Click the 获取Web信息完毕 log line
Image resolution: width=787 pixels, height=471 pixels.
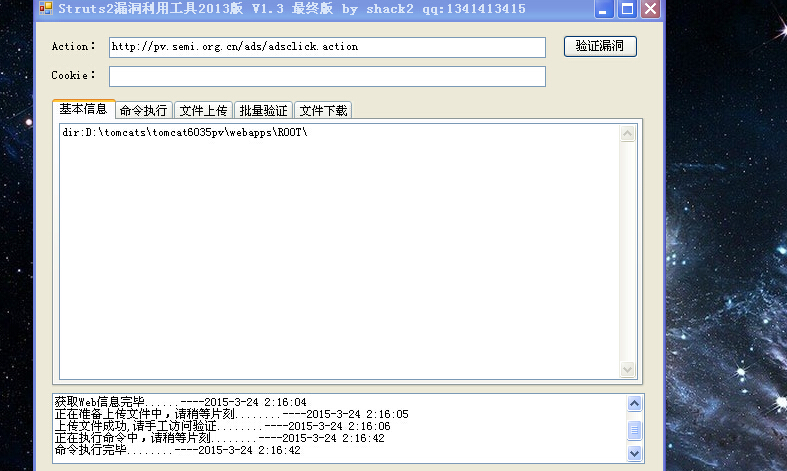pos(180,402)
